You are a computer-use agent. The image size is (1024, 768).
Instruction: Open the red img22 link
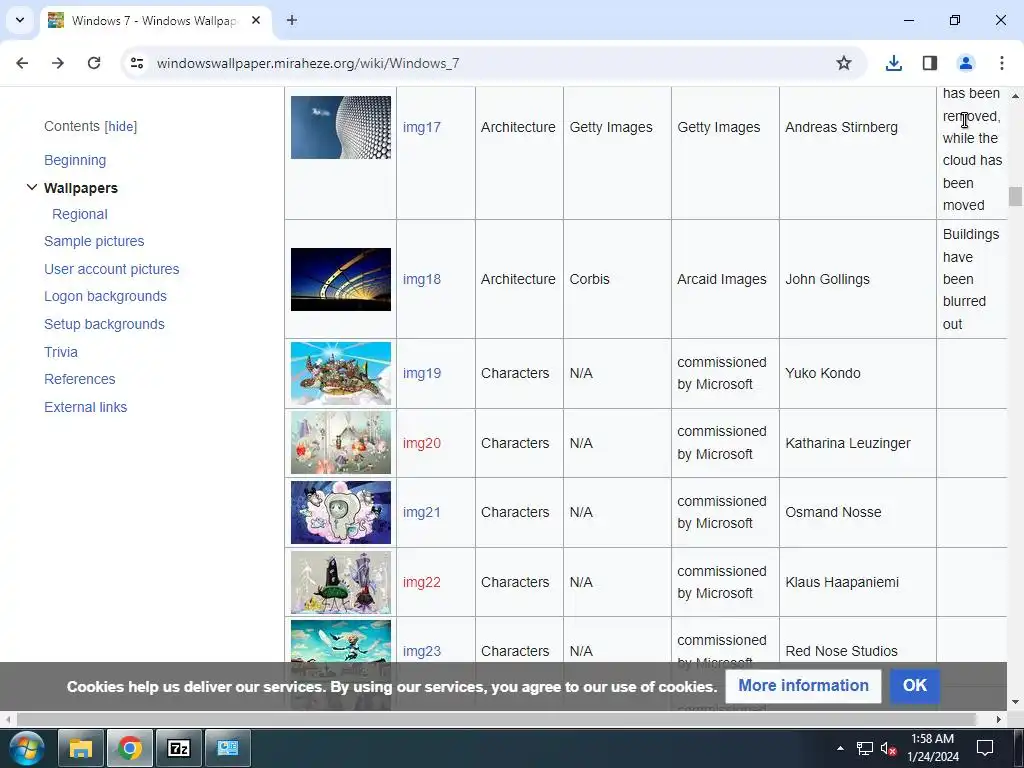(421, 582)
